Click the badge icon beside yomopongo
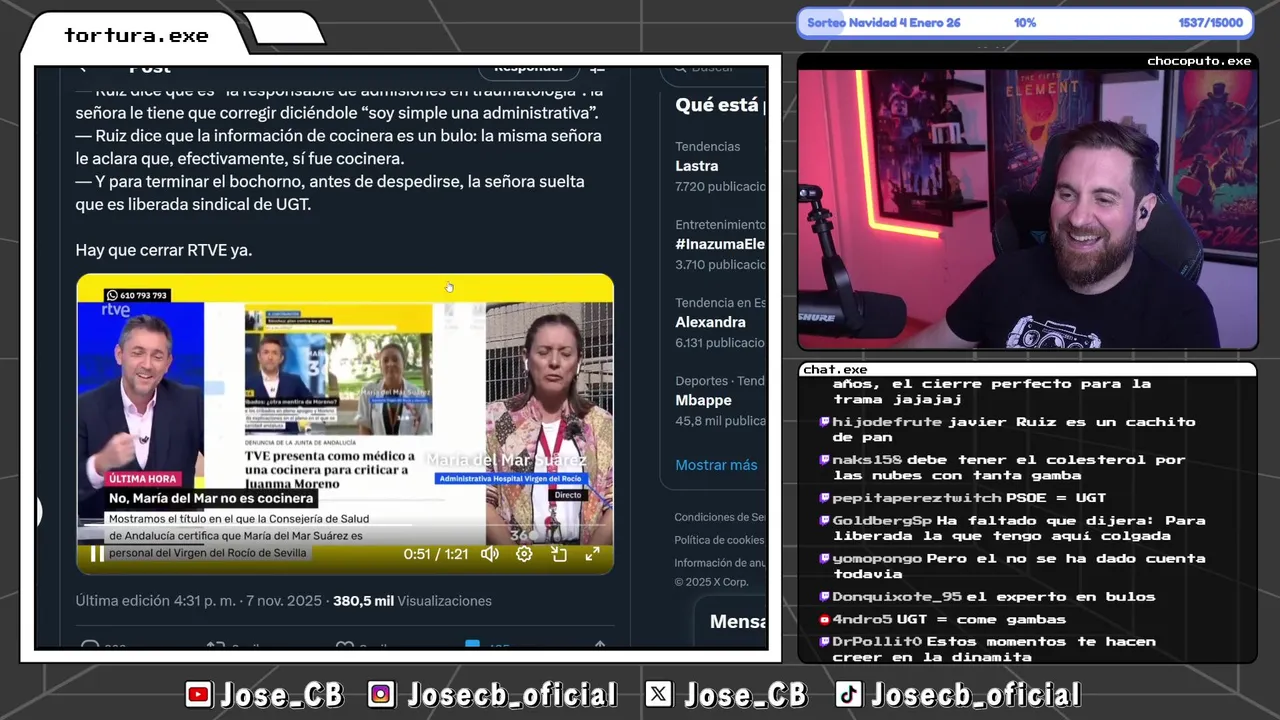The image size is (1280, 720). 825,559
